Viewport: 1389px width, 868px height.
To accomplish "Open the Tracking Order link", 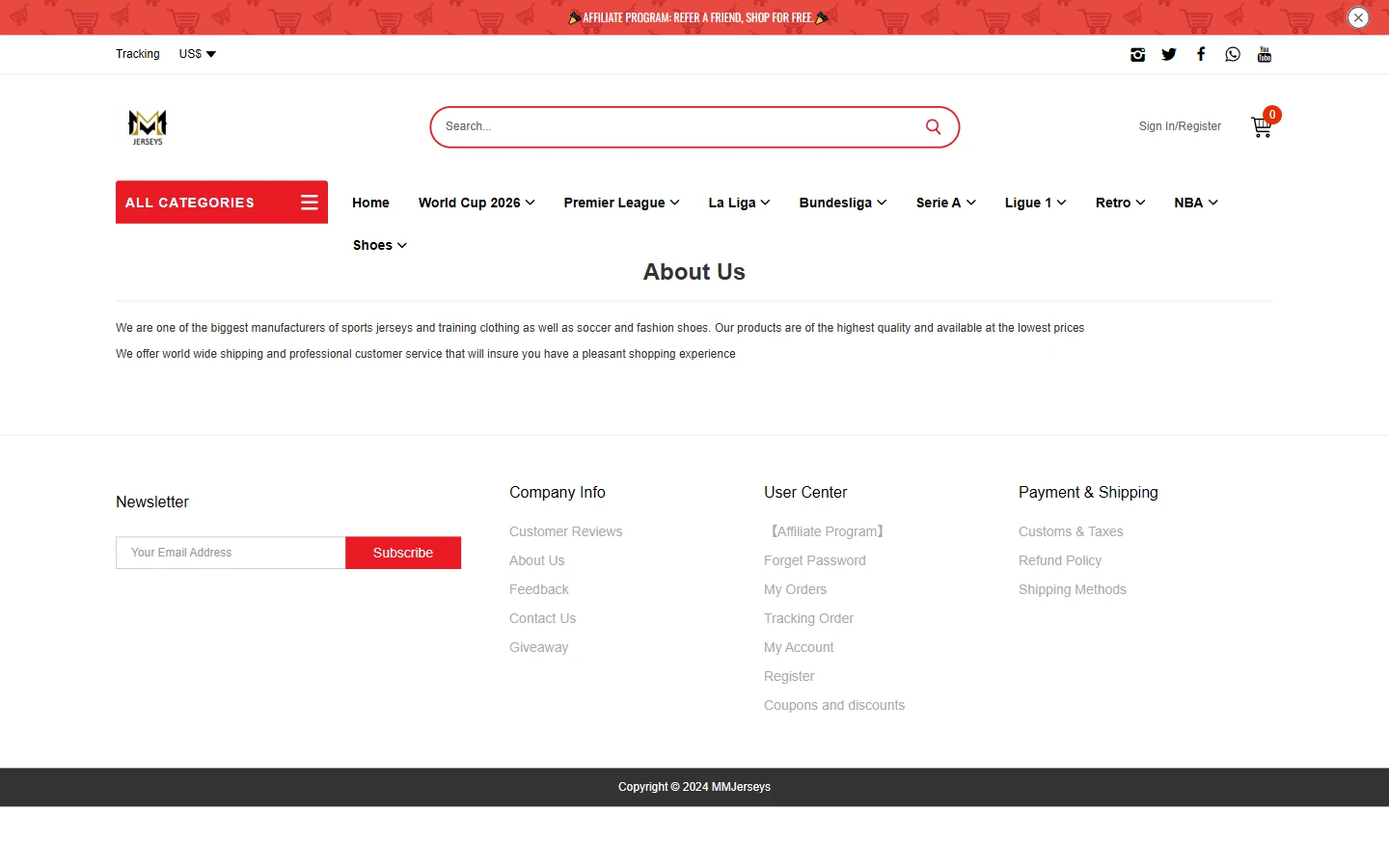I will (809, 618).
